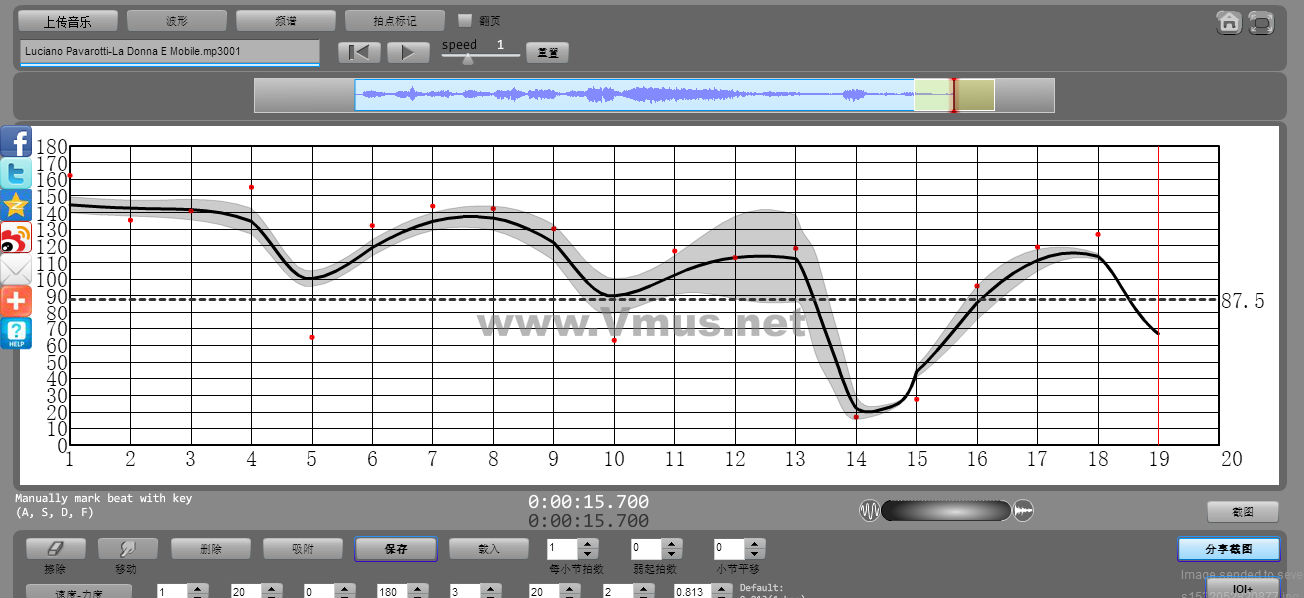This screenshot has height=598, width=1304.
Task: Switch to the 频谱 spectrum view
Action: click(x=286, y=20)
